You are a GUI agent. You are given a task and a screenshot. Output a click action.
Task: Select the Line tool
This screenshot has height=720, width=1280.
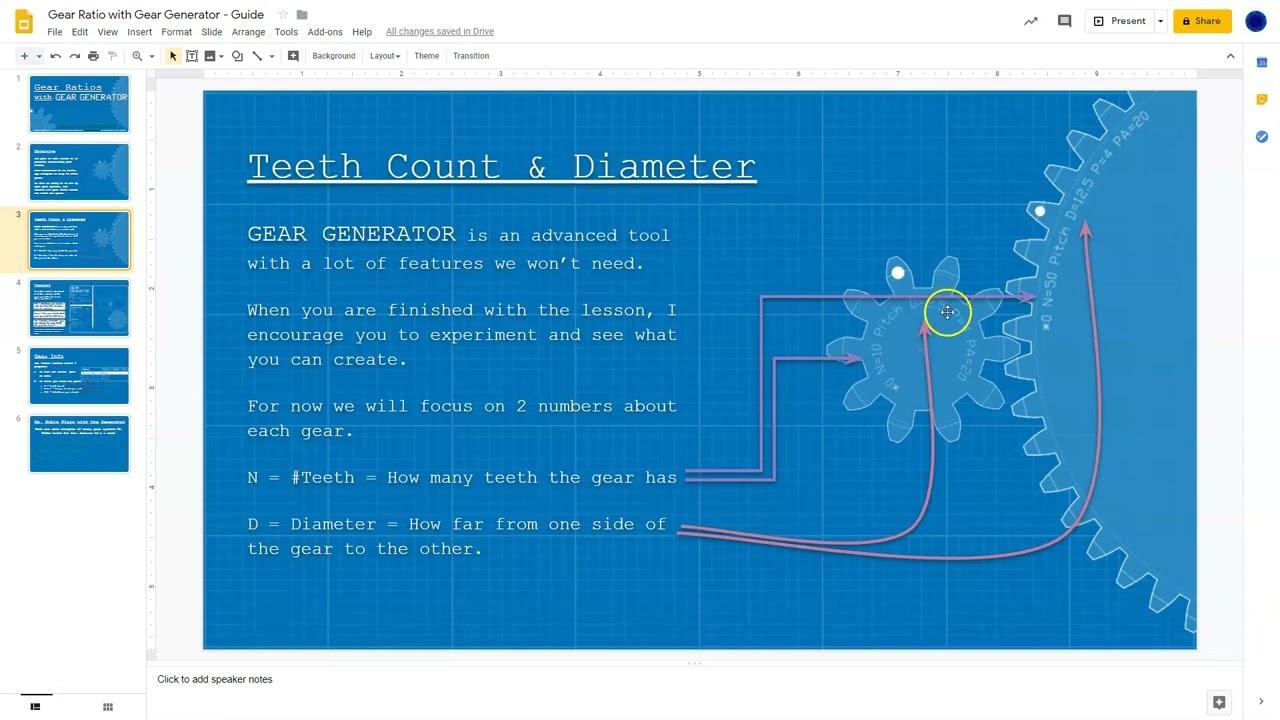click(257, 56)
